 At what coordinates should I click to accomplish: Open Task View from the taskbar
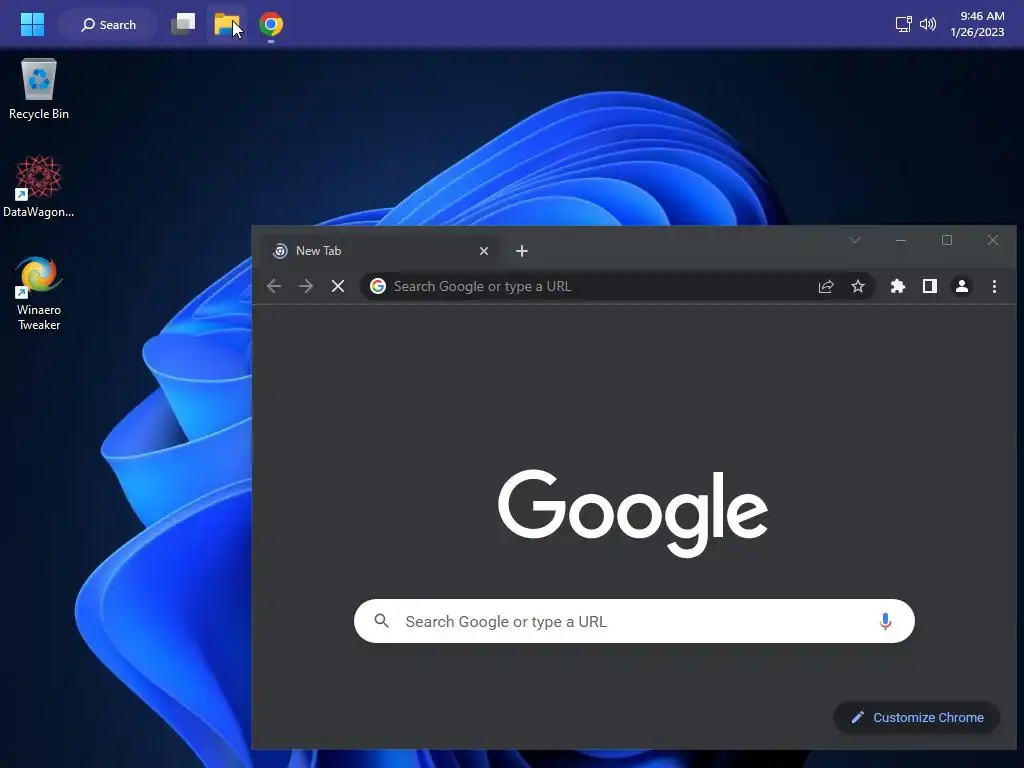[183, 25]
